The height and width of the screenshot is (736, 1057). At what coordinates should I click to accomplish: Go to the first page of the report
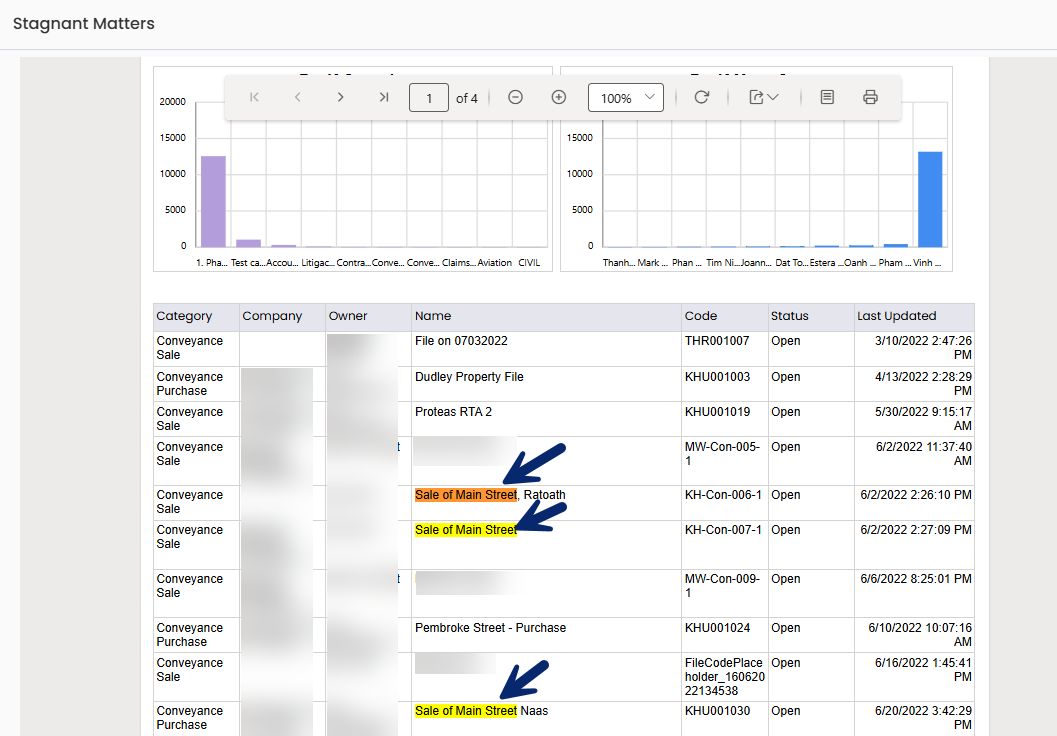click(x=254, y=98)
